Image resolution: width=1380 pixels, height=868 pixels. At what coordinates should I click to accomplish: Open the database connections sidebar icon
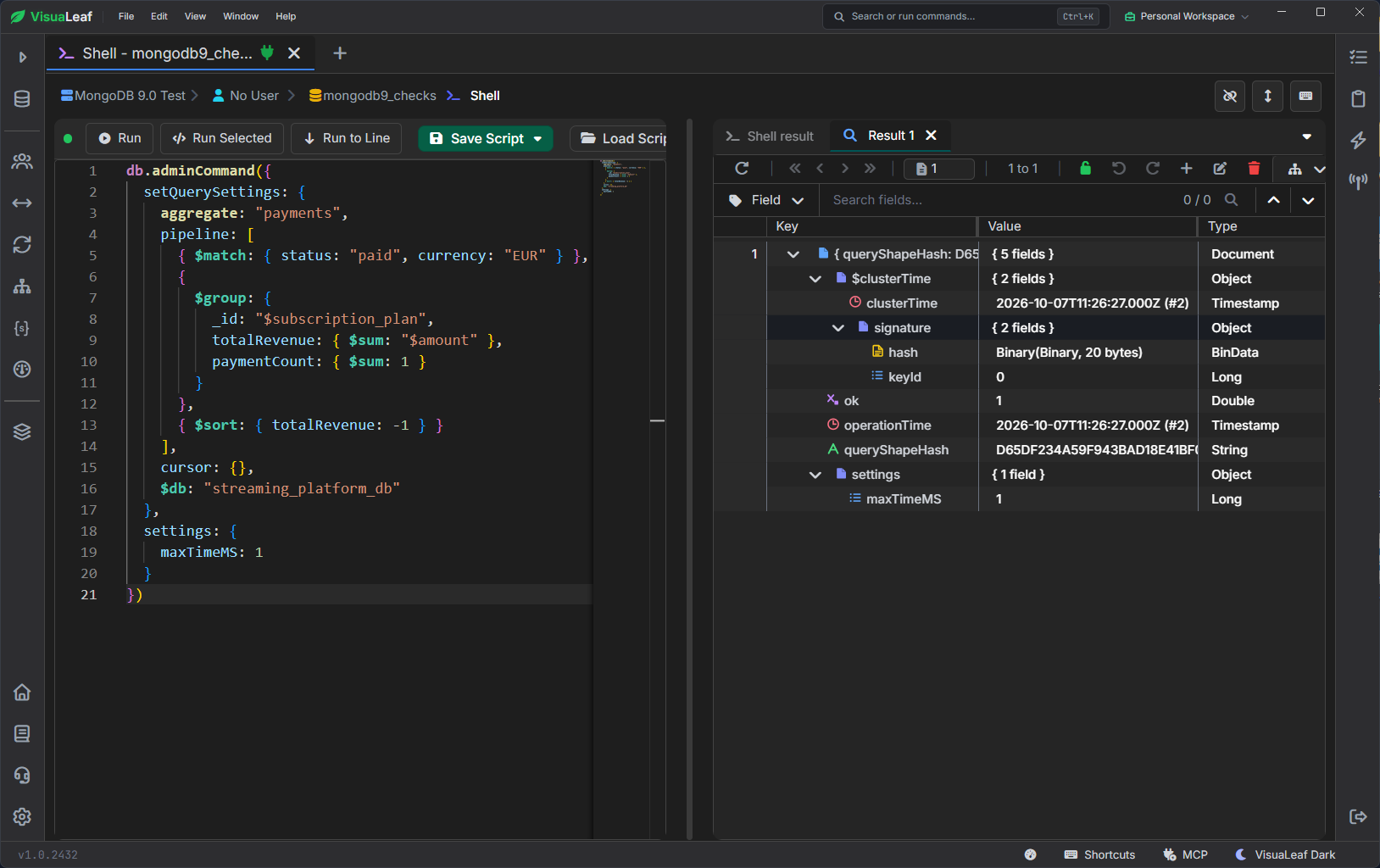click(22, 99)
